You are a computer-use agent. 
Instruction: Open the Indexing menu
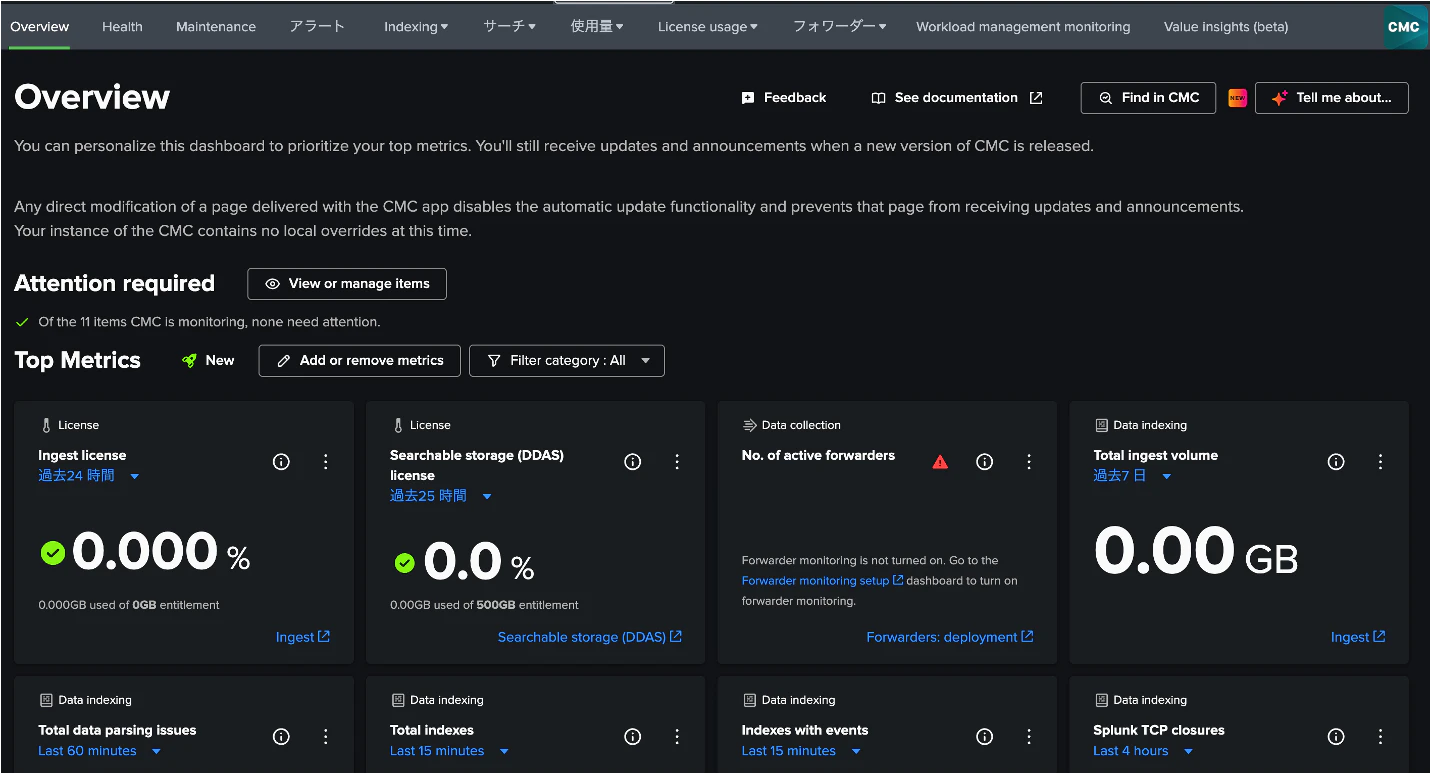(x=416, y=27)
